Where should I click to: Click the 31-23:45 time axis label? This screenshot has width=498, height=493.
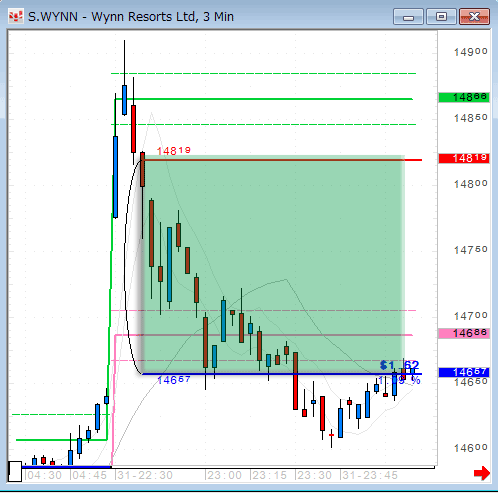[369, 475]
